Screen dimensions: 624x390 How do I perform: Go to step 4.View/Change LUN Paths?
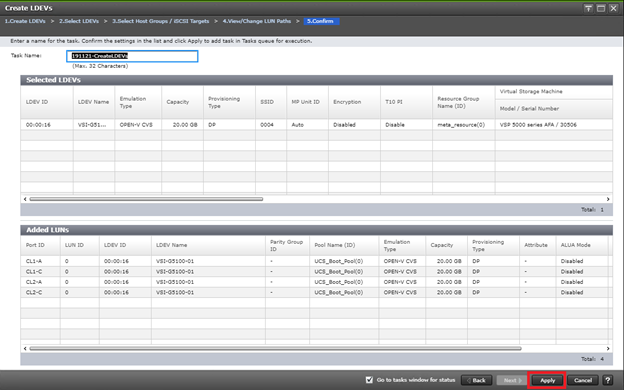click(257, 21)
